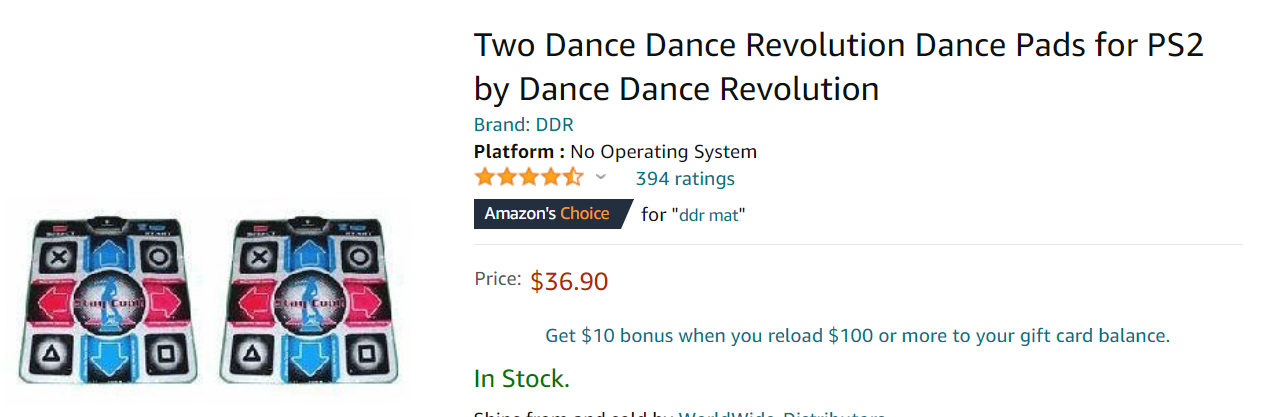The image size is (1264, 417).
Task: Expand the rating breakdown chevron beside stars
Action: 601,178
